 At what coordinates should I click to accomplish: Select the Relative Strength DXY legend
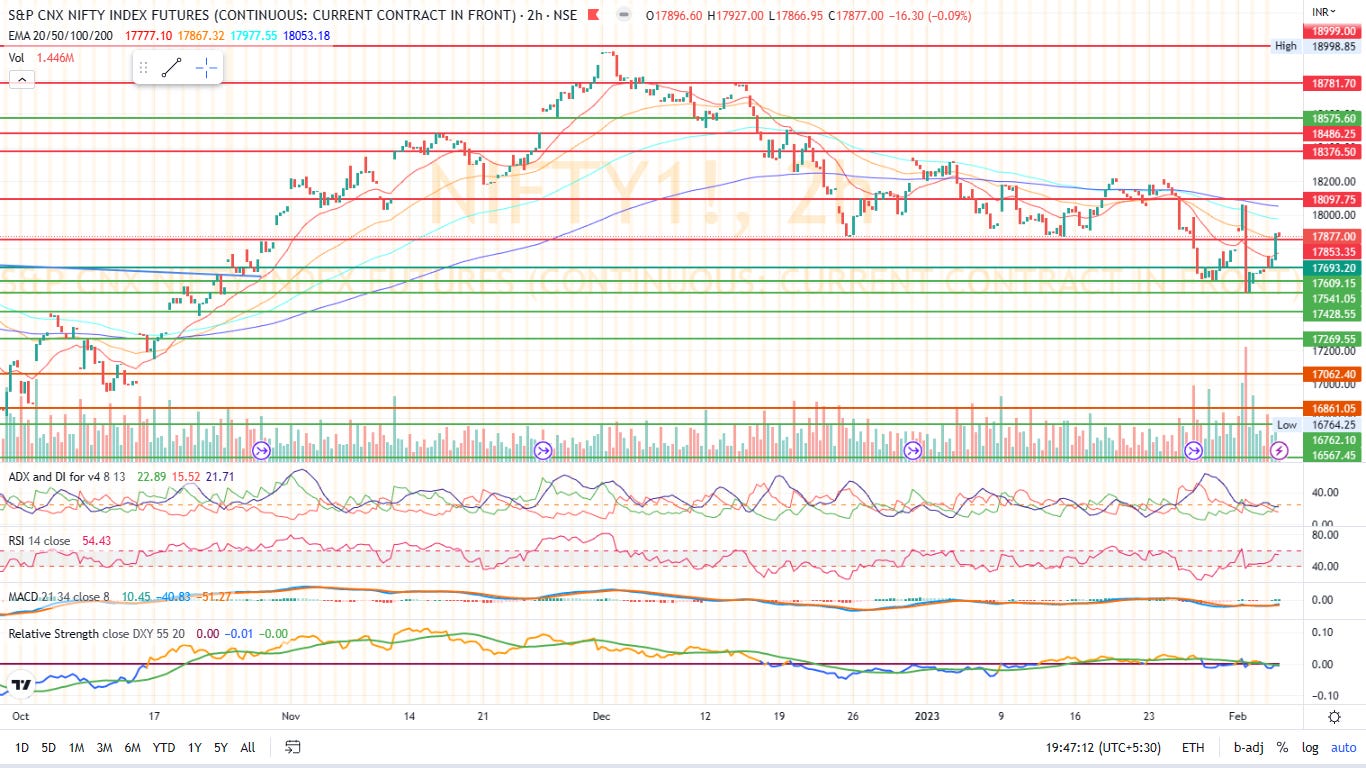(96, 634)
